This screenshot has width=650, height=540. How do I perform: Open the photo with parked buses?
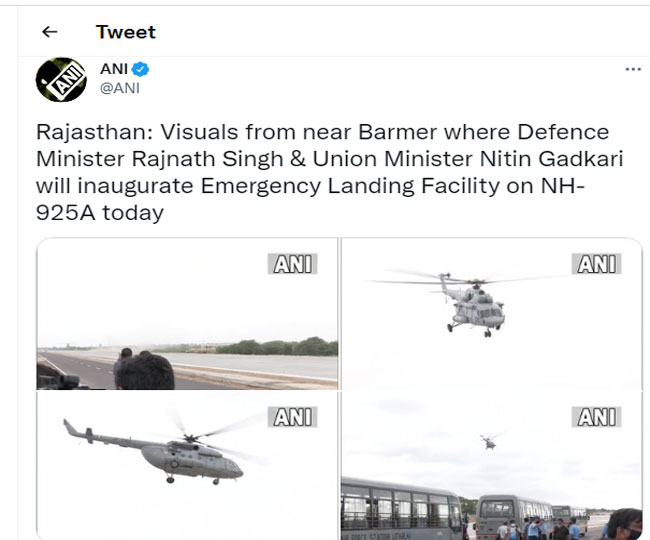pos(492,465)
